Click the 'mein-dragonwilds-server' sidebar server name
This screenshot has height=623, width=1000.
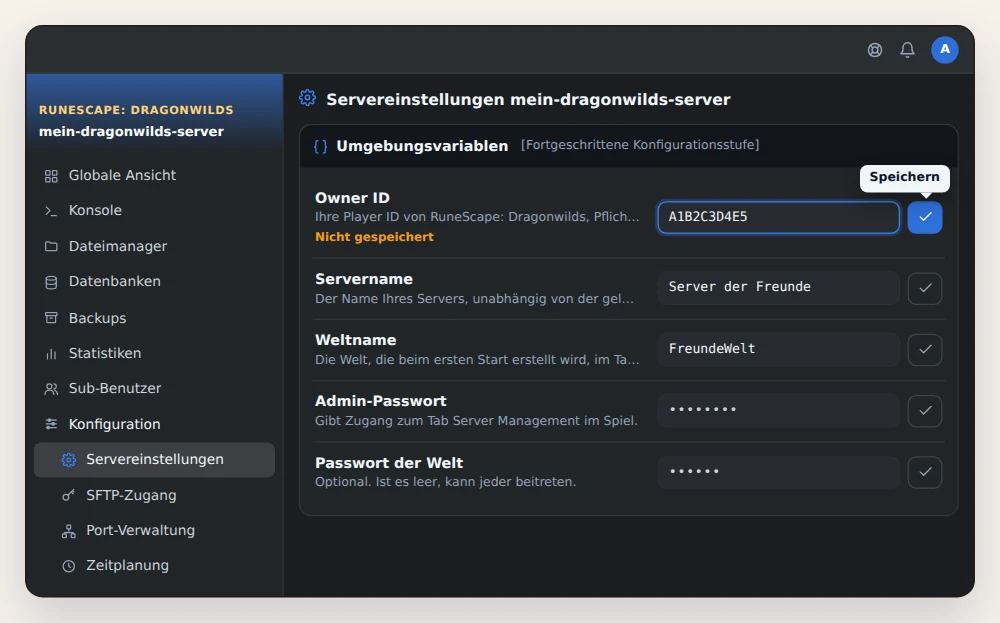tap(131, 131)
